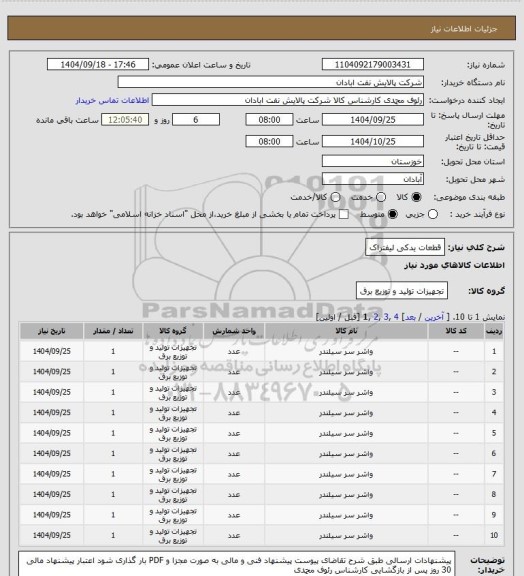Click price validity date 1404/10/25 field

[373, 141]
